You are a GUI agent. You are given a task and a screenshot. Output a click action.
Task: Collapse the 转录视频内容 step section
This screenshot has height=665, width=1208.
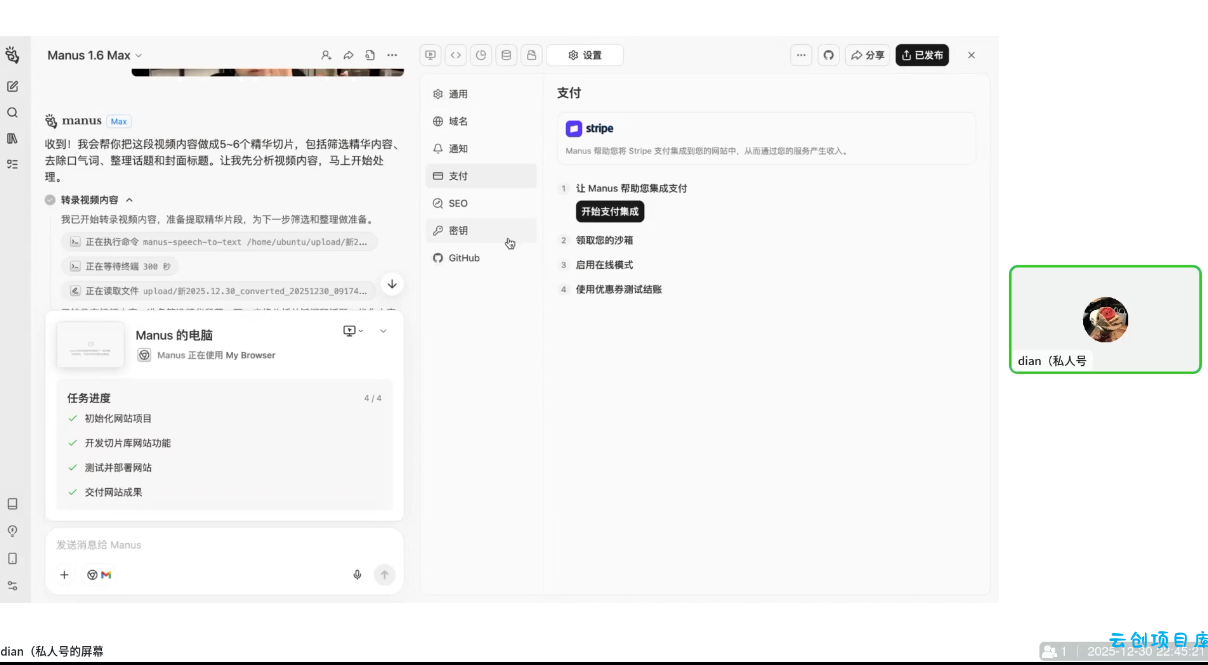tap(129, 200)
